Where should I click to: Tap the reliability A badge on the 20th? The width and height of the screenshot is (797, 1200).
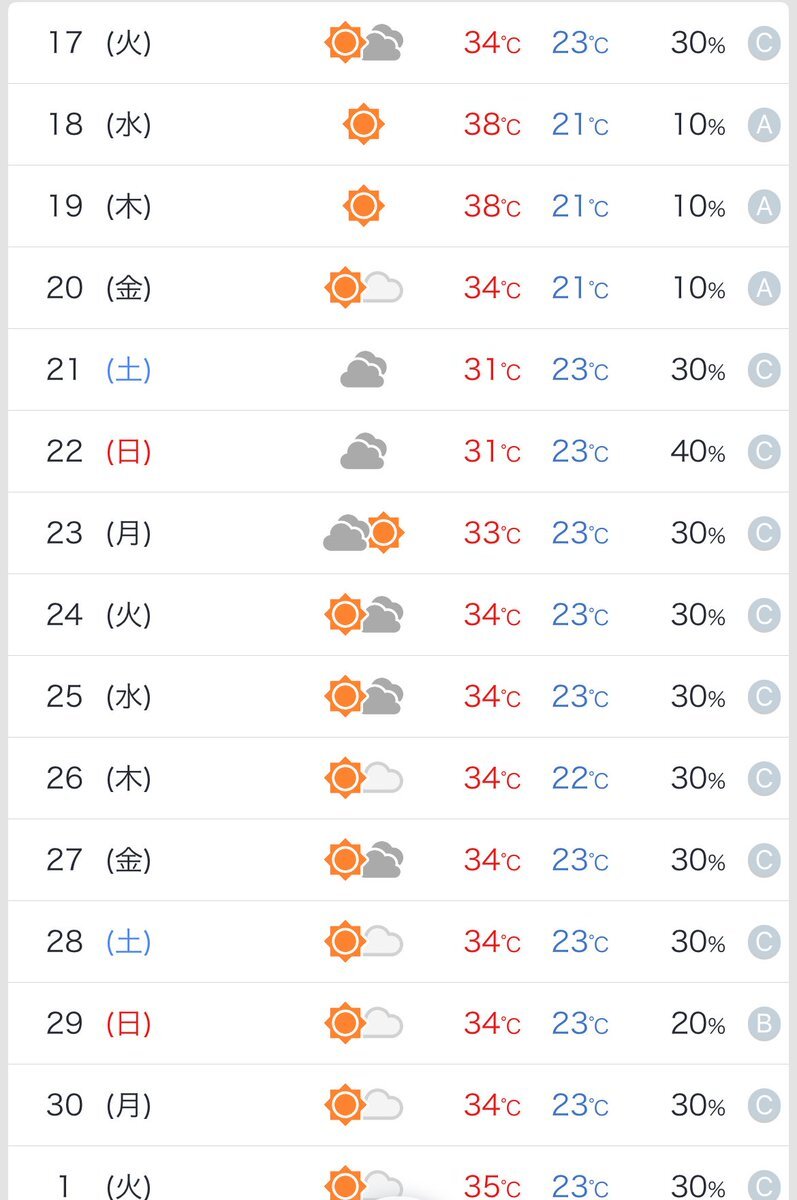tap(764, 288)
